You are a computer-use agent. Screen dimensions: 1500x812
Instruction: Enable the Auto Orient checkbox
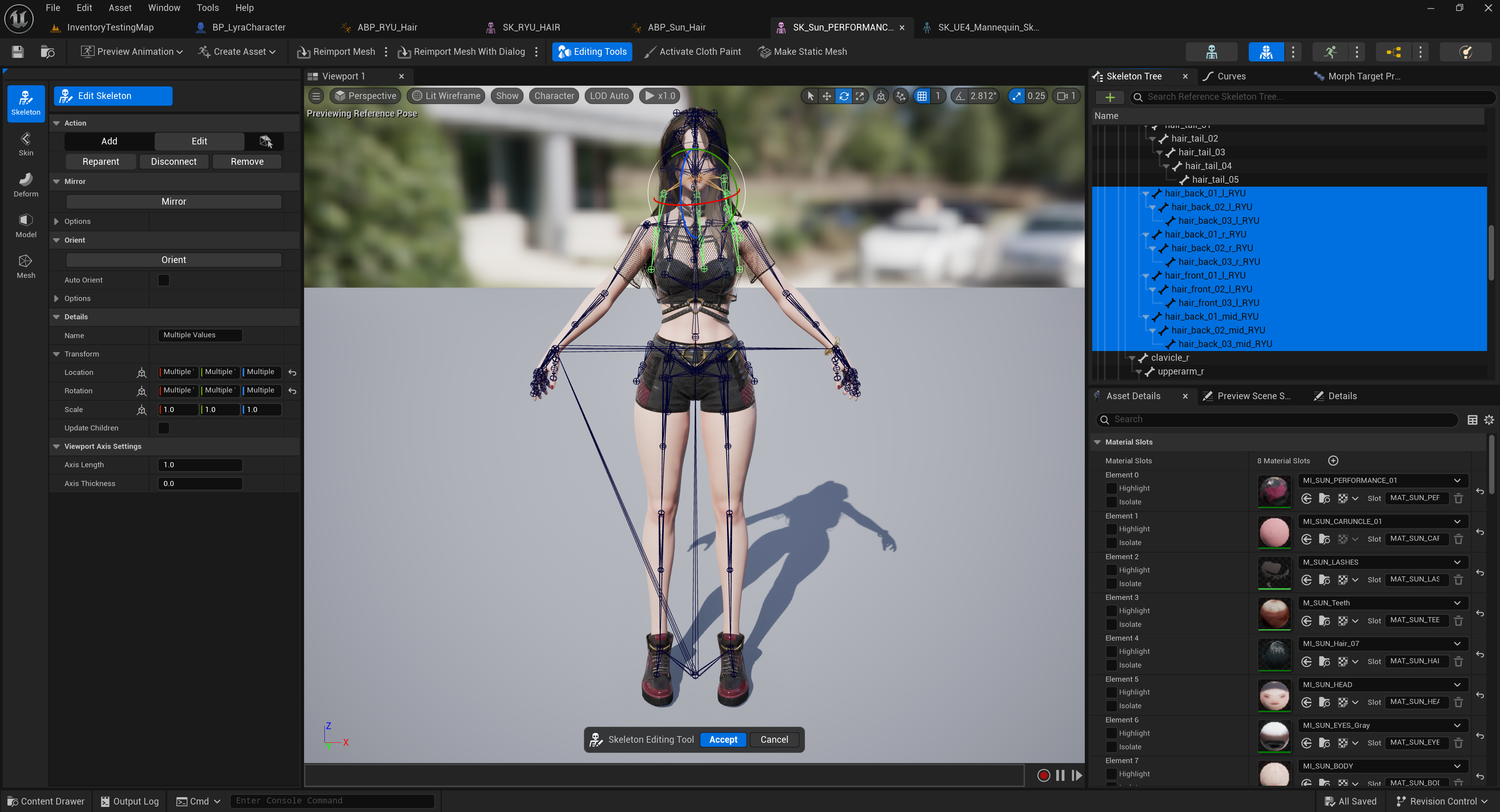tap(164, 280)
